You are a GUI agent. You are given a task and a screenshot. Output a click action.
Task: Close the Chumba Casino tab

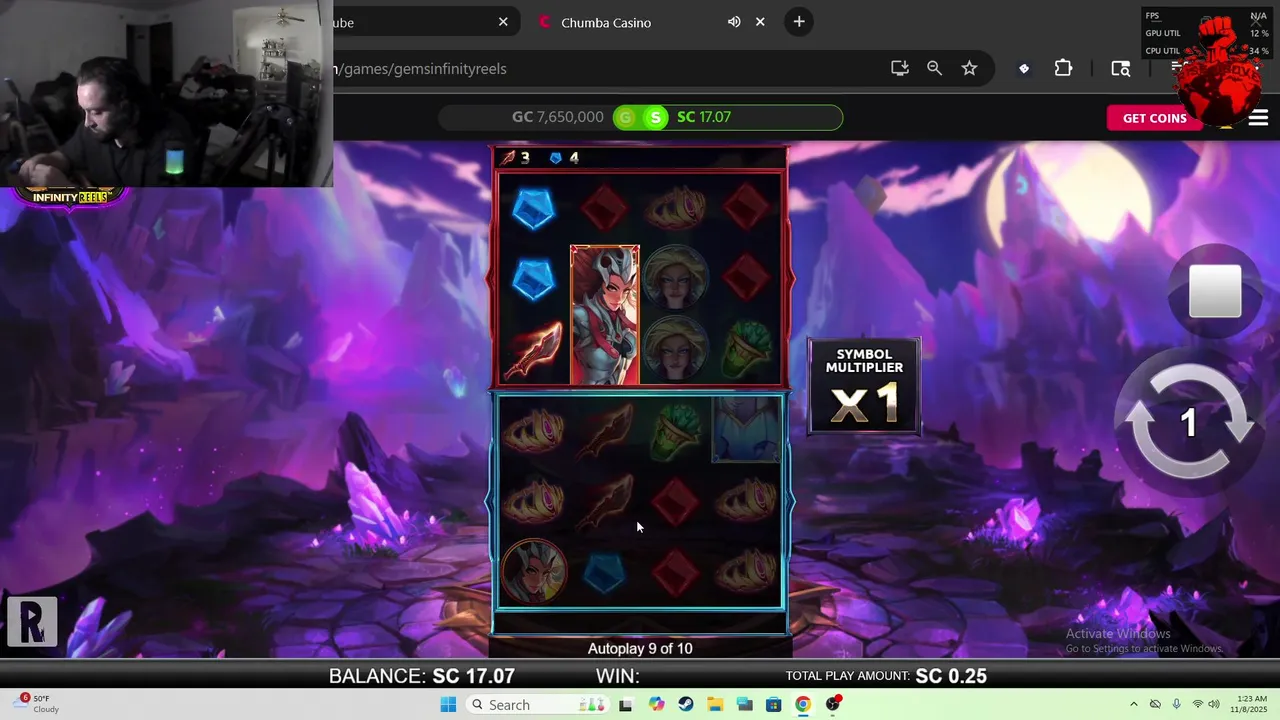760,22
